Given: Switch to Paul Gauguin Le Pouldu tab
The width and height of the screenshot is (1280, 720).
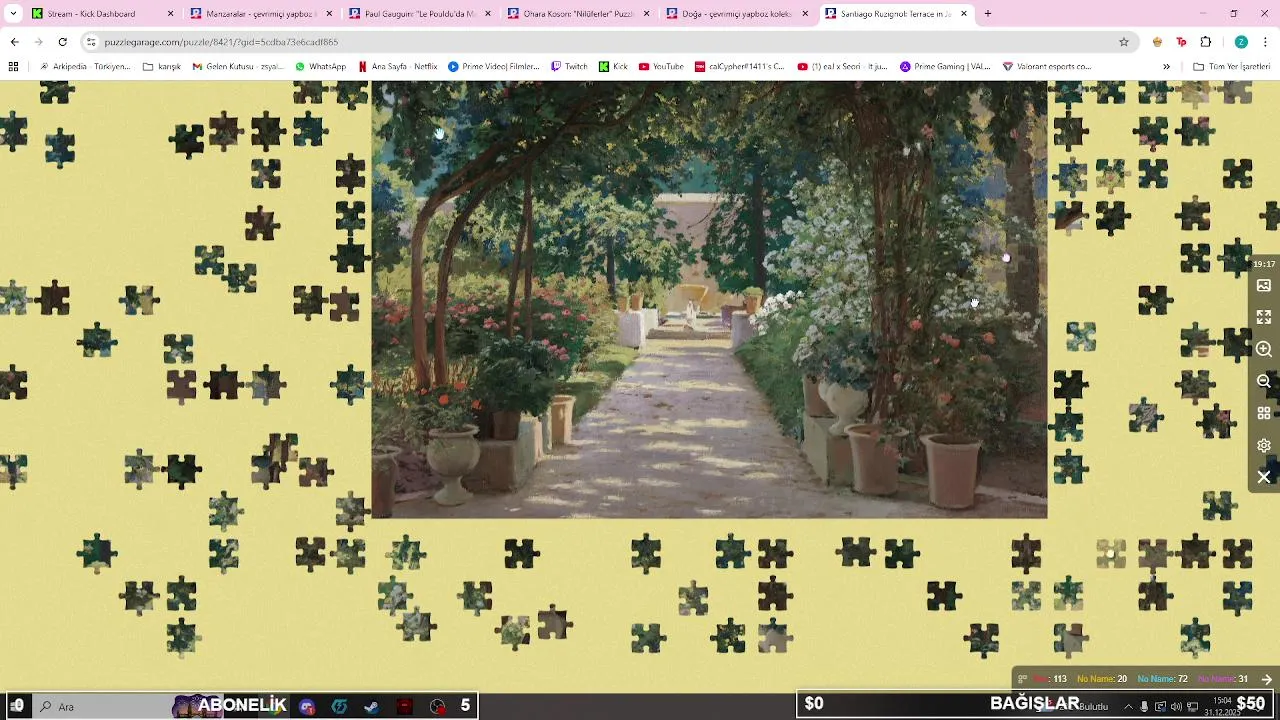Looking at the screenshot, I should tap(418, 14).
